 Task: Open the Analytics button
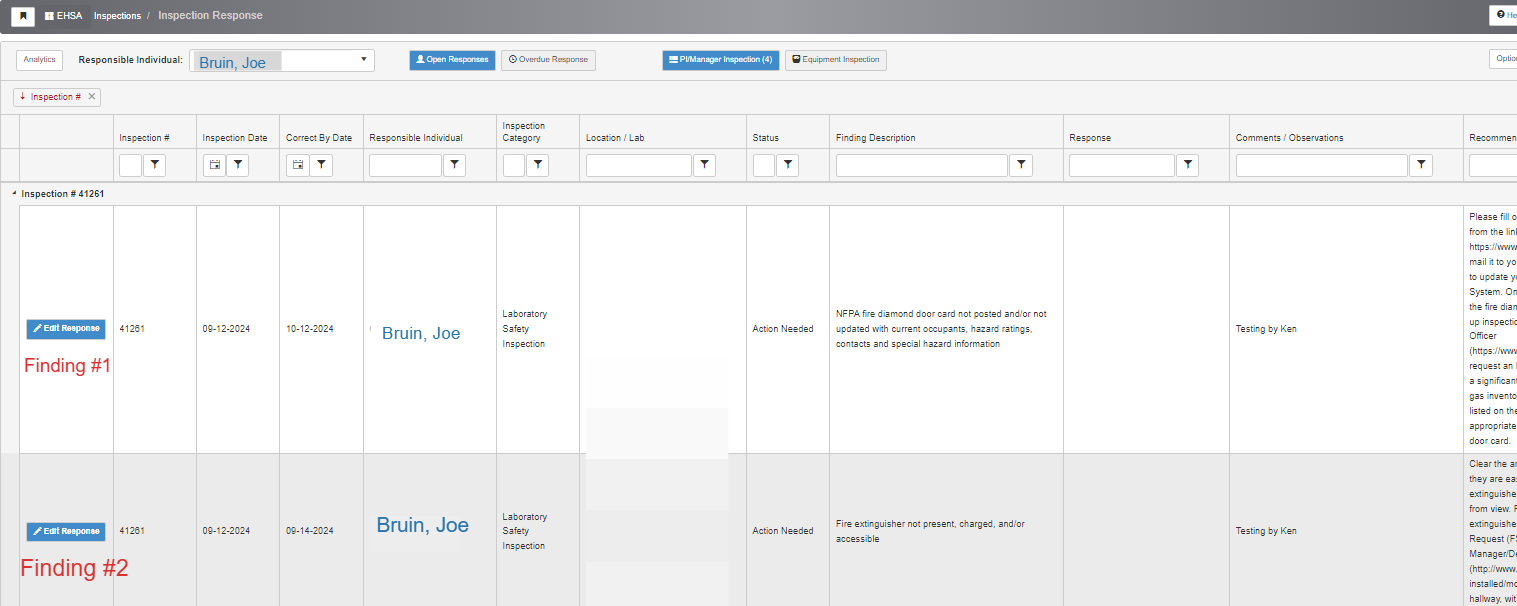(x=40, y=60)
